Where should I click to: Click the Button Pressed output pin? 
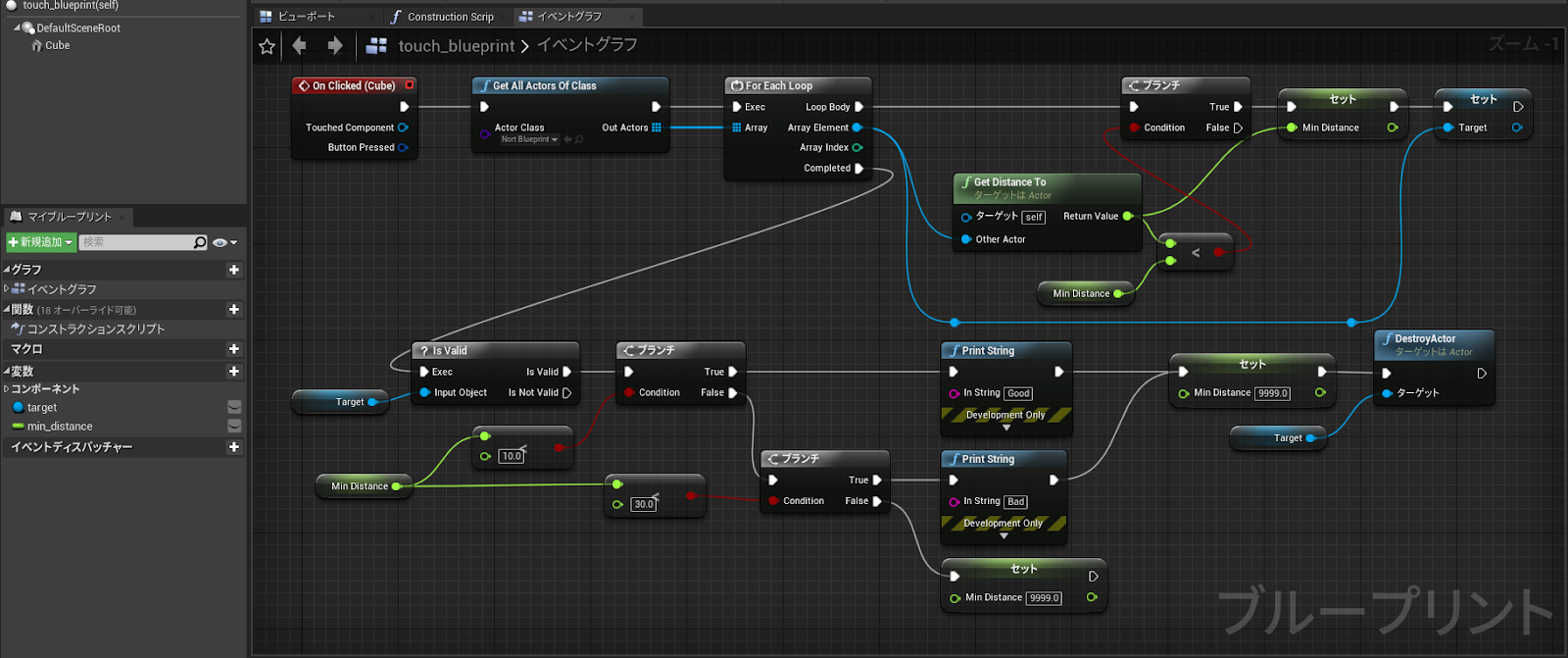point(402,148)
